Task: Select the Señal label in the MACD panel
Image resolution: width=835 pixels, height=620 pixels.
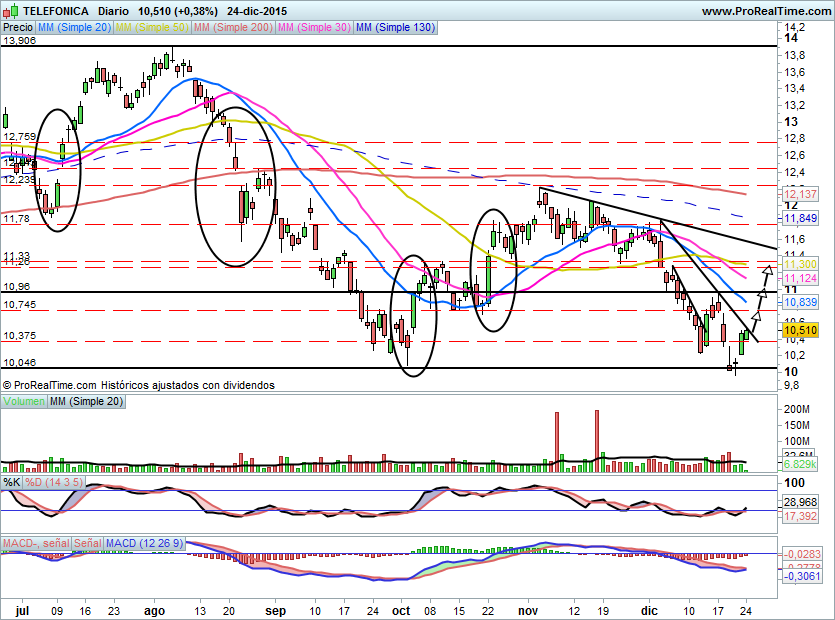Action: (87, 543)
